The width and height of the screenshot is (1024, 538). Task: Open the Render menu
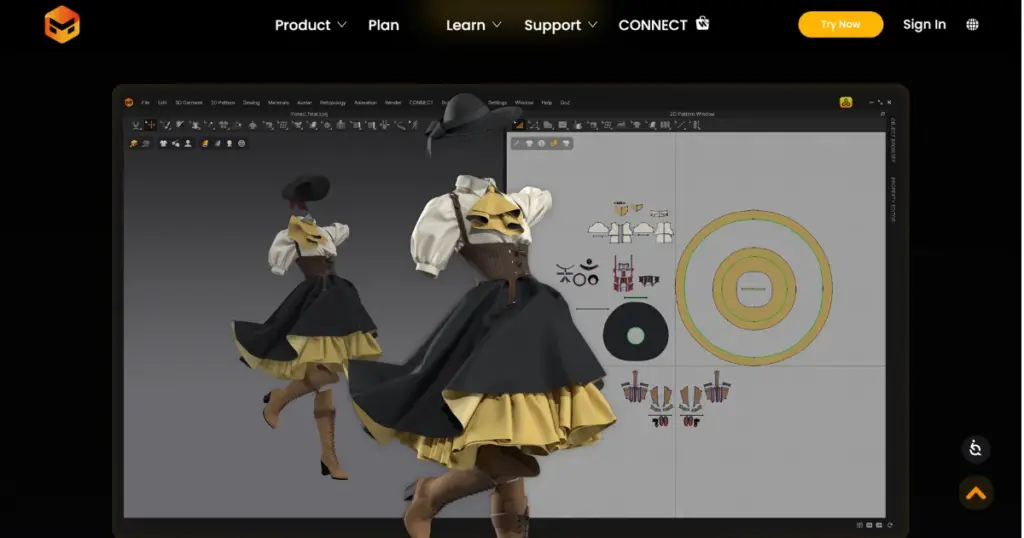(x=393, y=103)
